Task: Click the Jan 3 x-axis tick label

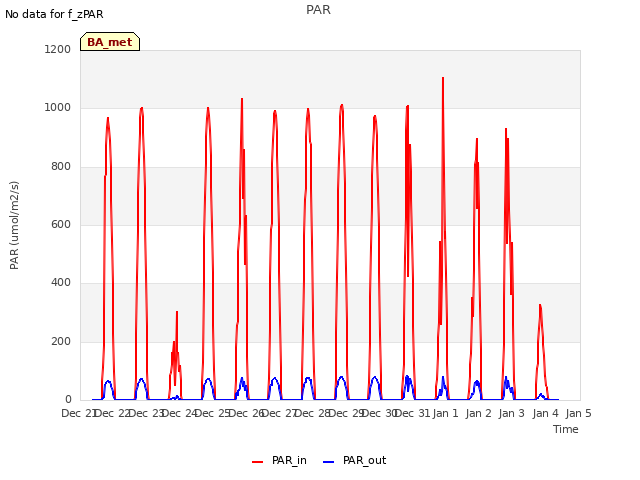Action: pyautogui.click(x=512, y=413)
